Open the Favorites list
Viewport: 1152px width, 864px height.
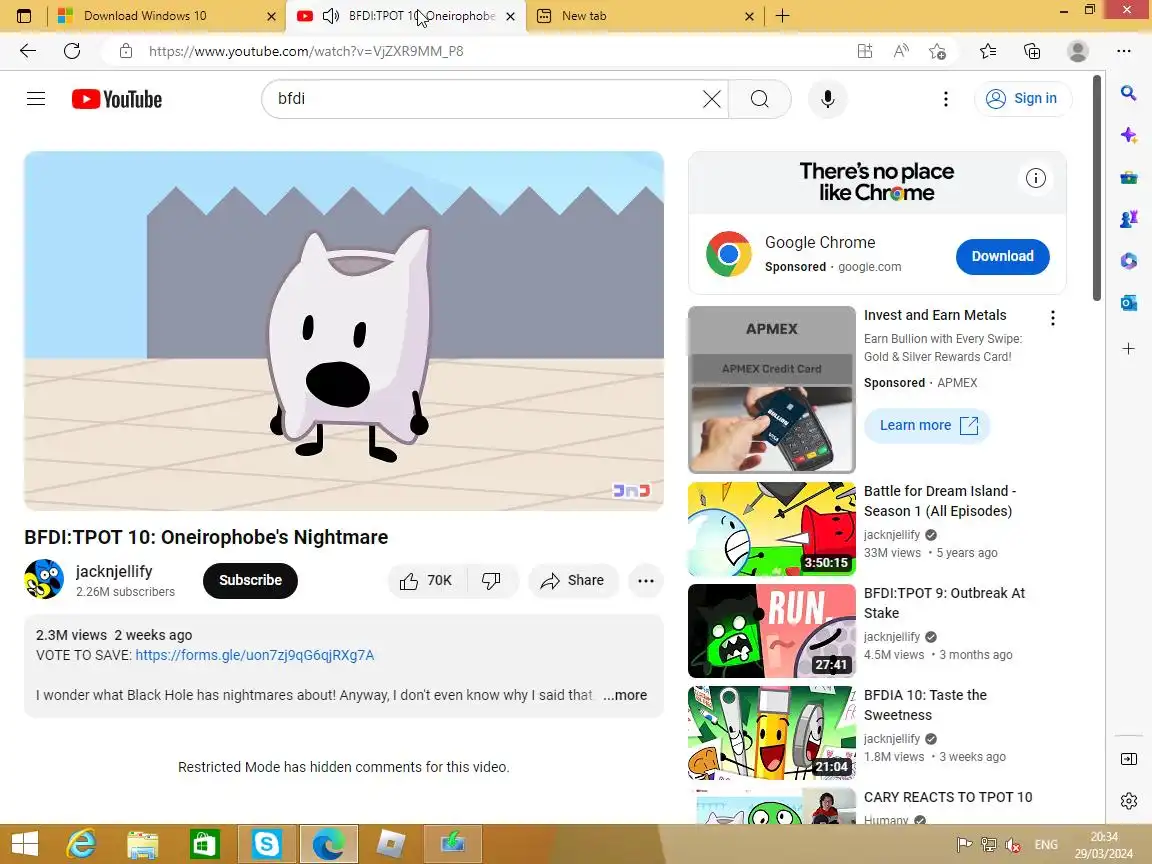[x=988, y=51]
